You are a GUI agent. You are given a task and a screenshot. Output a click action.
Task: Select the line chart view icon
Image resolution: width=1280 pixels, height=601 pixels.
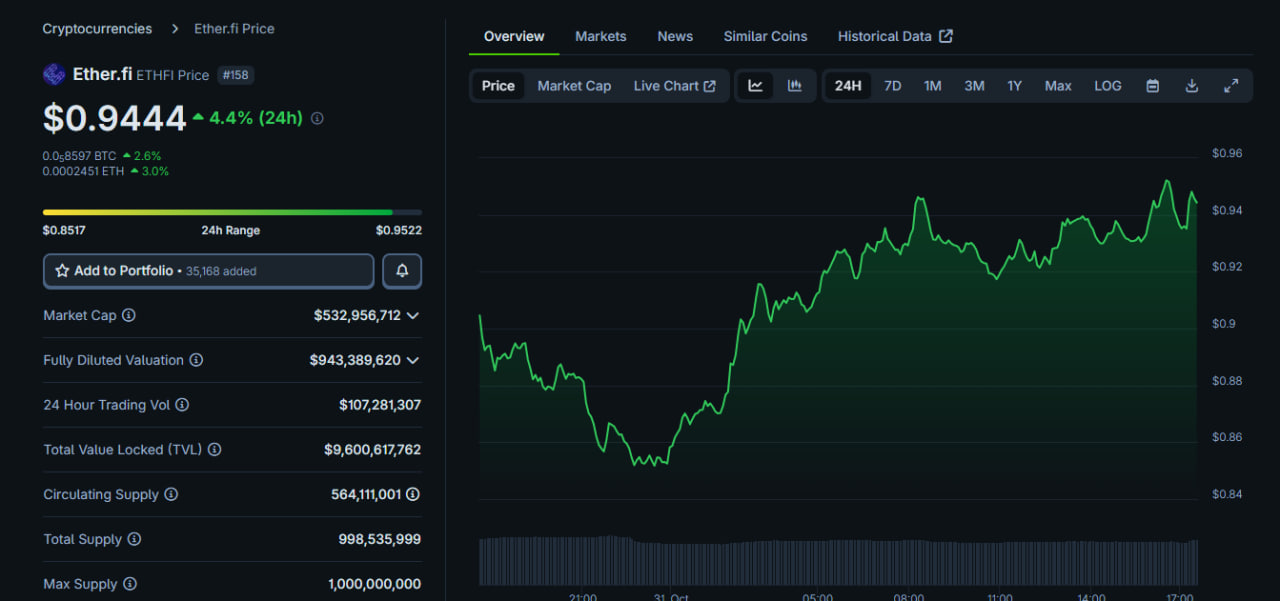pos(755,86)
